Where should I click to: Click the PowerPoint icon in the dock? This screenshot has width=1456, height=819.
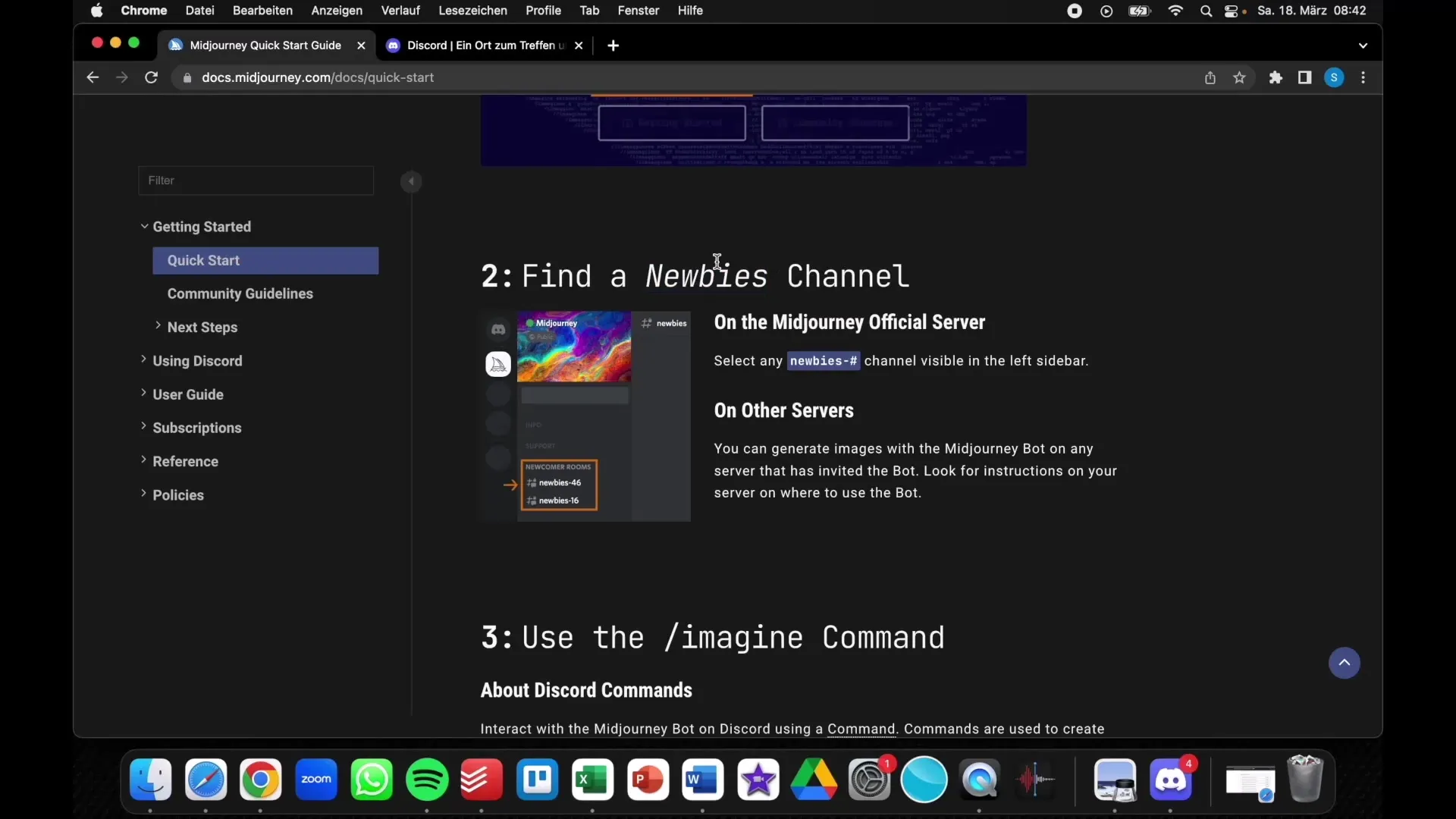(648, 779)
